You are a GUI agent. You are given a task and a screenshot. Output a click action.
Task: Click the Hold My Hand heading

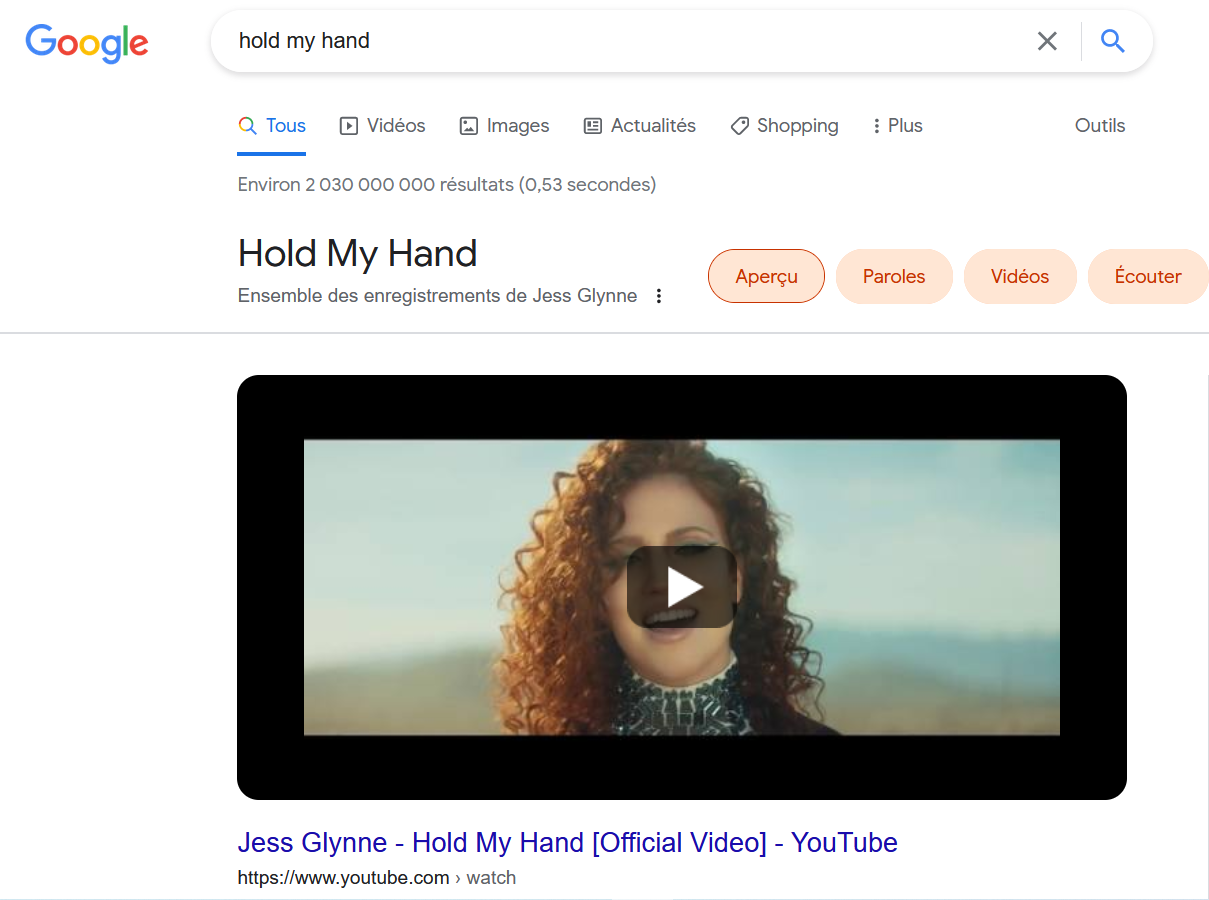[357, 254]
